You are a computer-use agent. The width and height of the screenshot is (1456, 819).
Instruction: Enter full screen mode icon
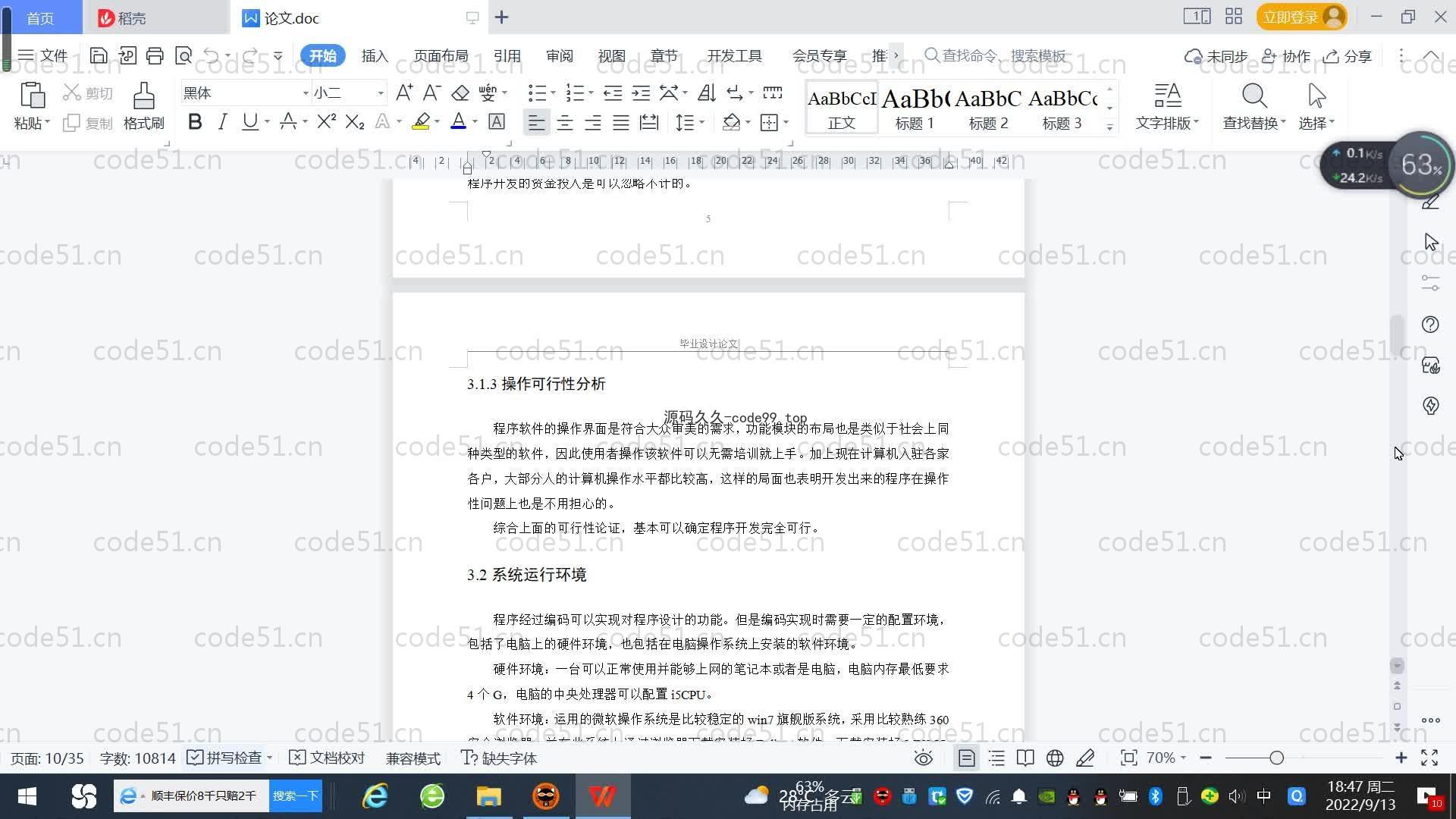(x=1429, y=758)
